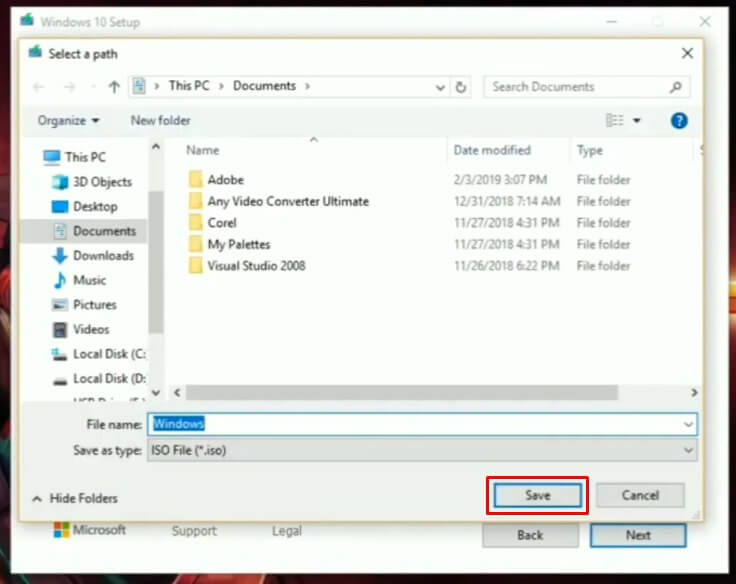Screen dimensions: 736x584
Task: Select the My Palettes folder icon
Action: click(196, 244)
